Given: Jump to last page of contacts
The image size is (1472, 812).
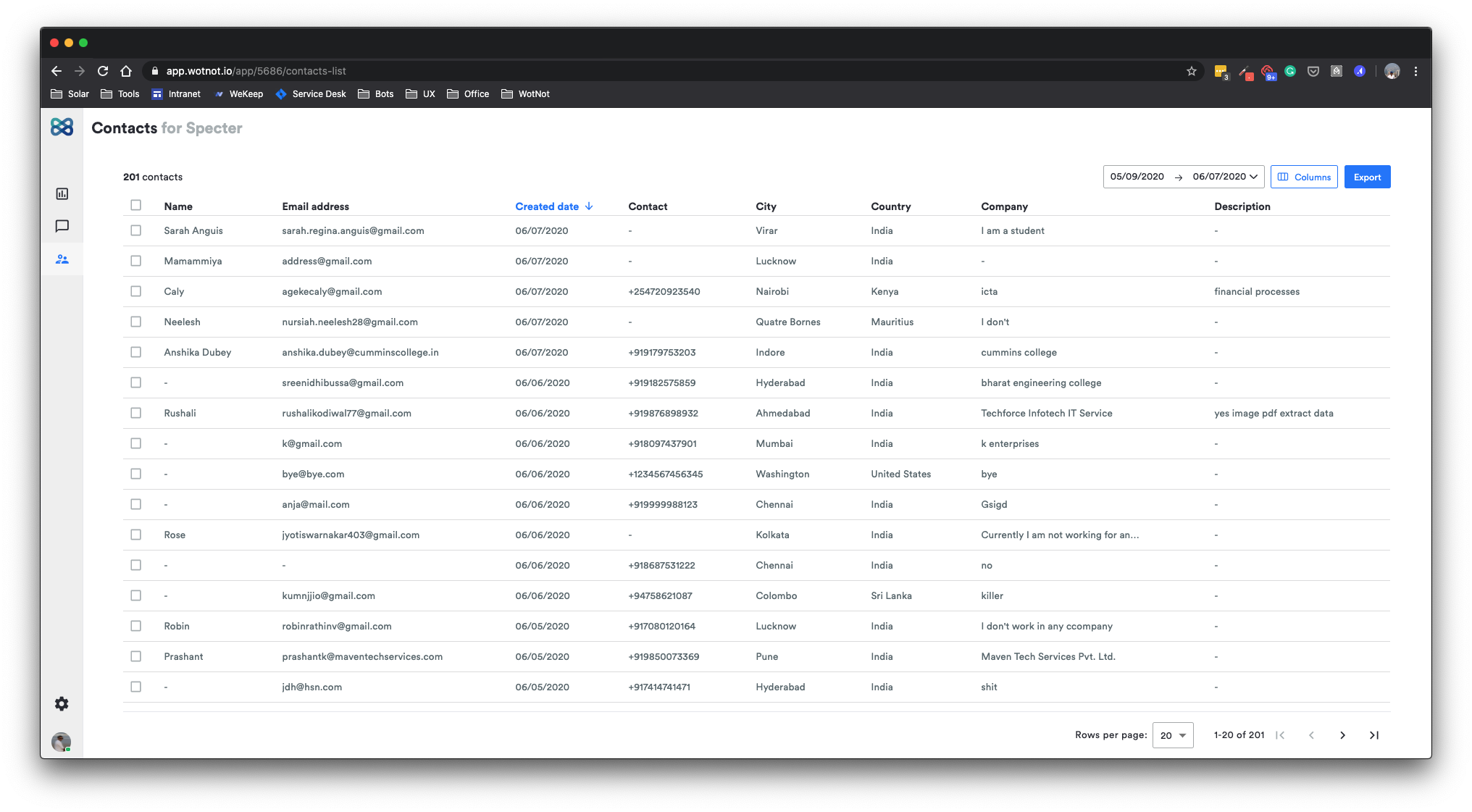Looking at the screenshot, I should tap(1373, 735).
